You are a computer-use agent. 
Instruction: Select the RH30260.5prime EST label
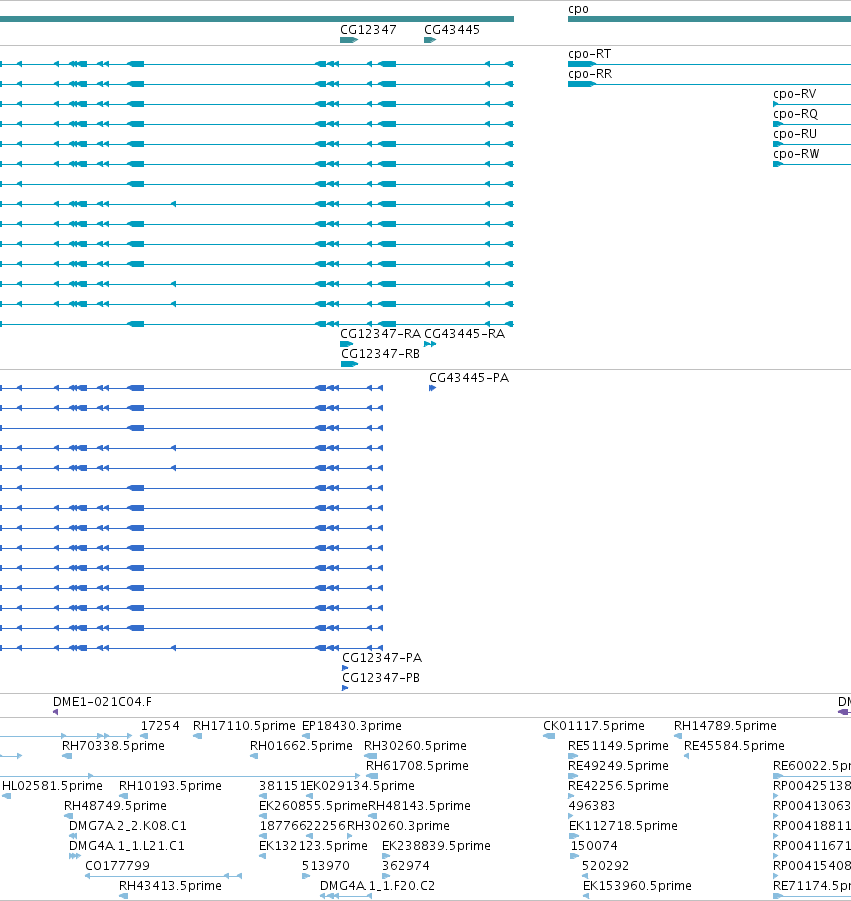coord(415,746)
